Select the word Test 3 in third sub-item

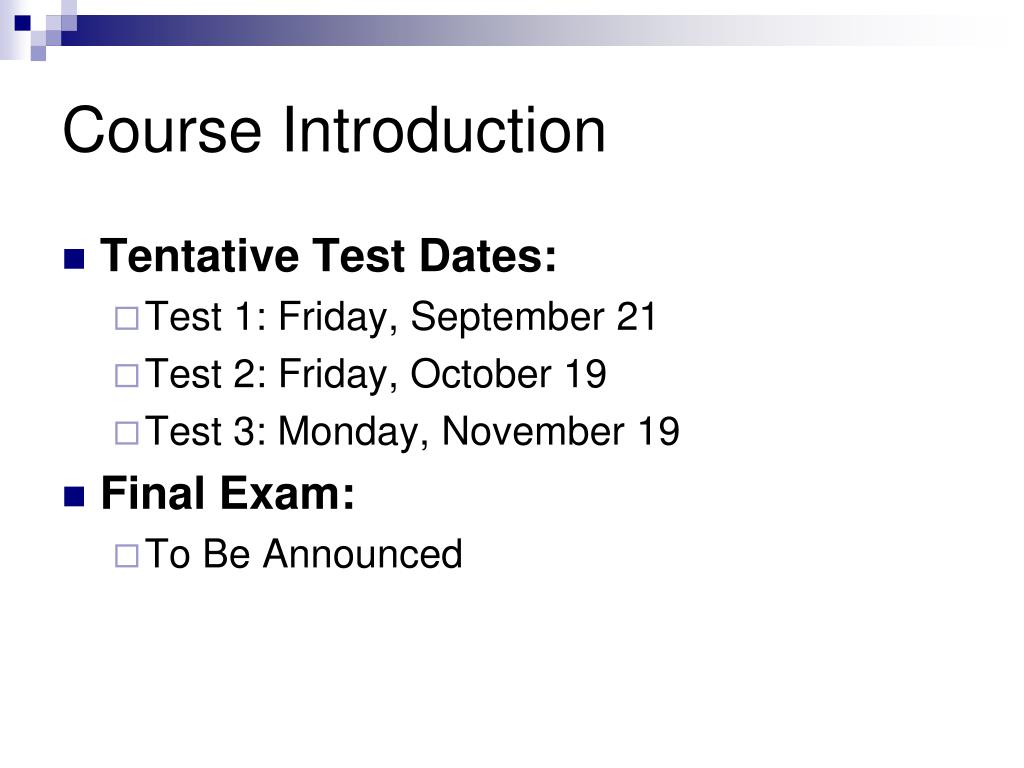206,432
